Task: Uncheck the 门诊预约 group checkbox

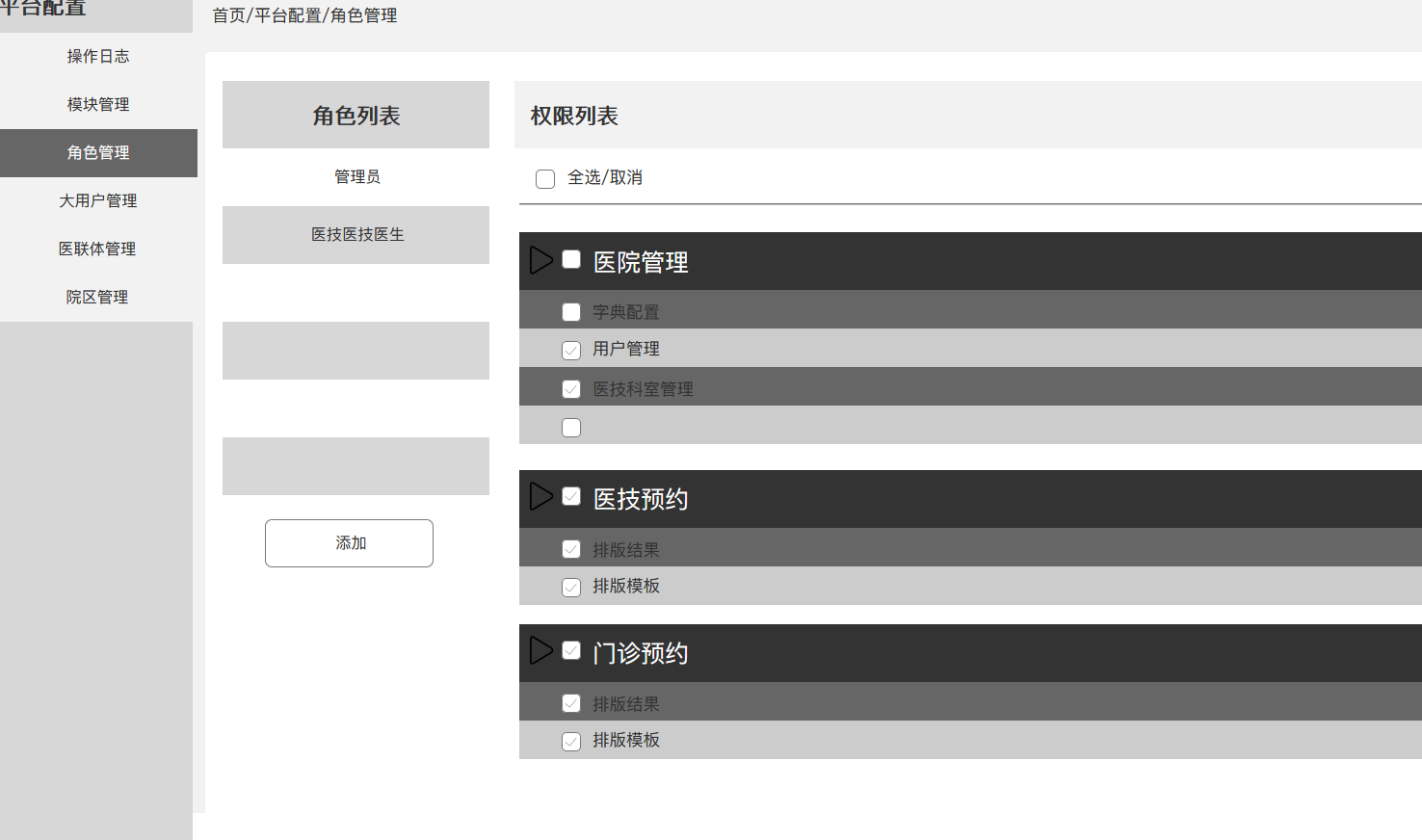Action: pyautogui.click(x=571, y=650)
